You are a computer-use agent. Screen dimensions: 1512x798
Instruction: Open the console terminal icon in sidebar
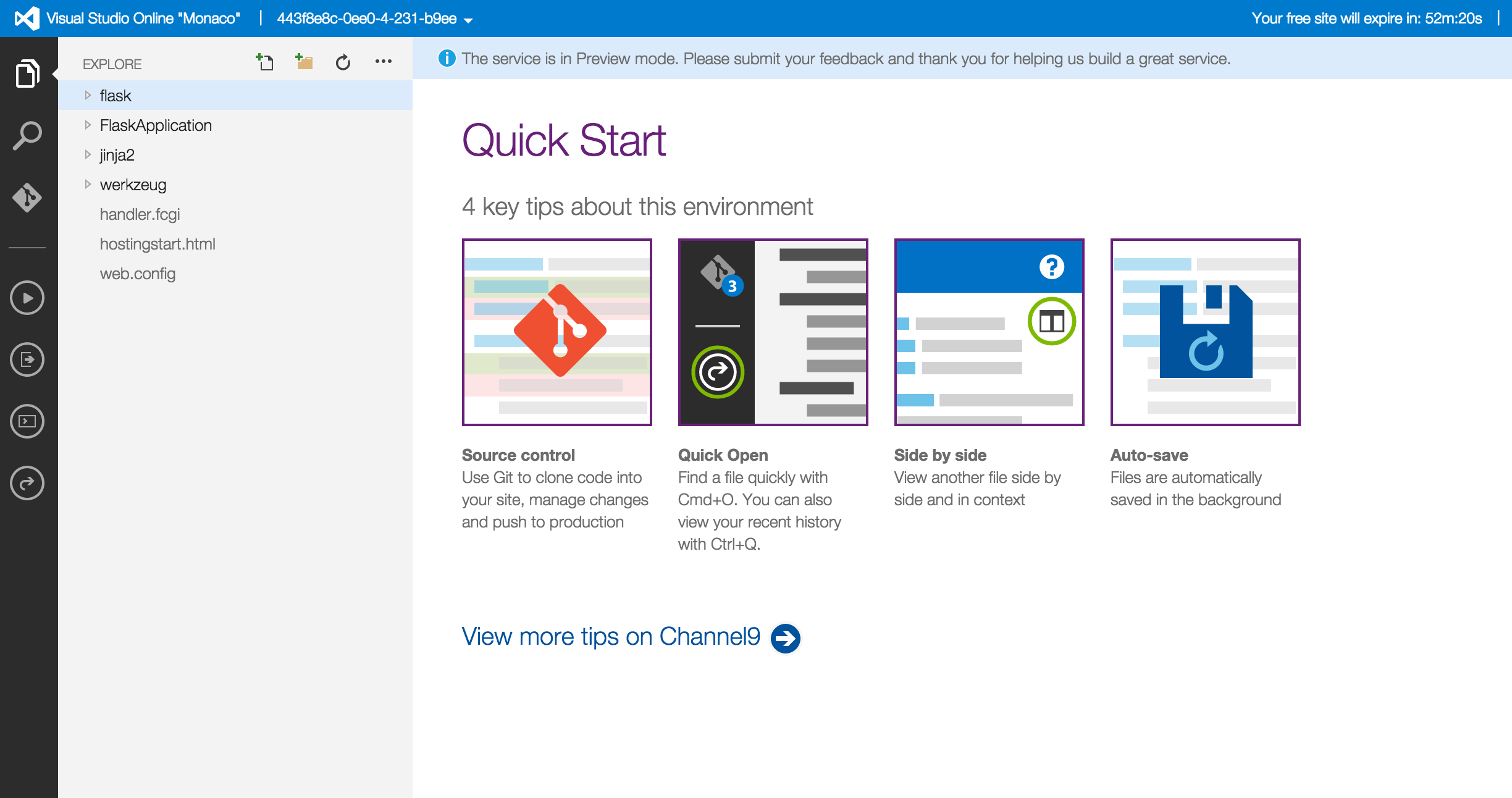pyautogui.click(x=27, y=421)
